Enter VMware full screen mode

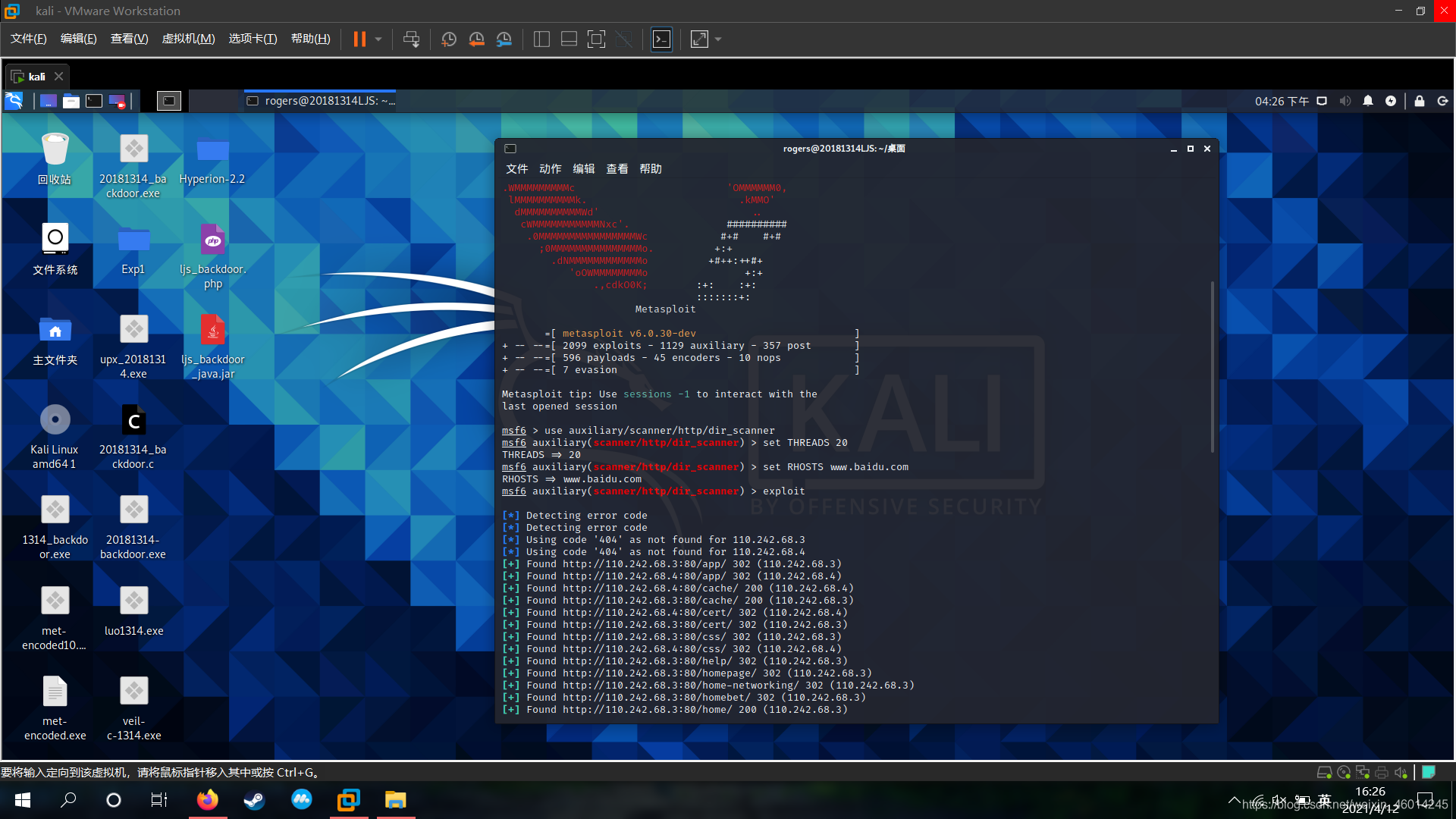596,39
